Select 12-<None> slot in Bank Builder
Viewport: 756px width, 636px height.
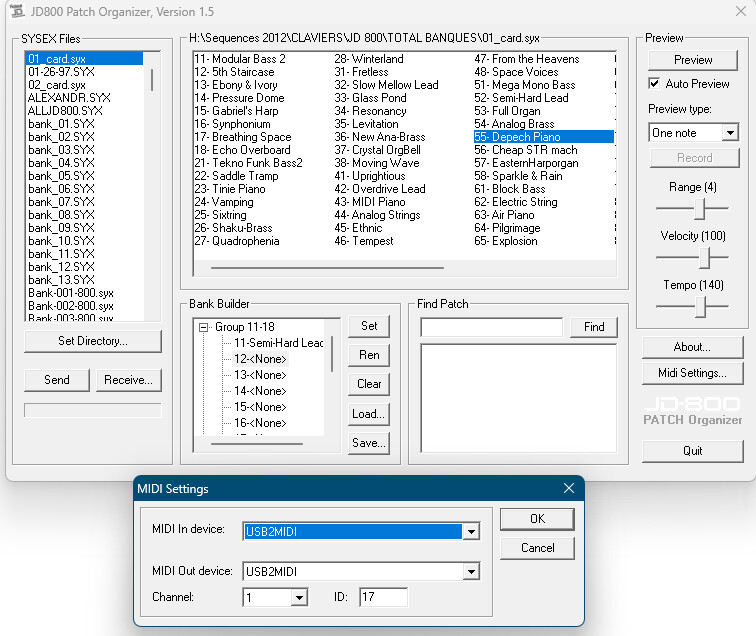[260, 359]
